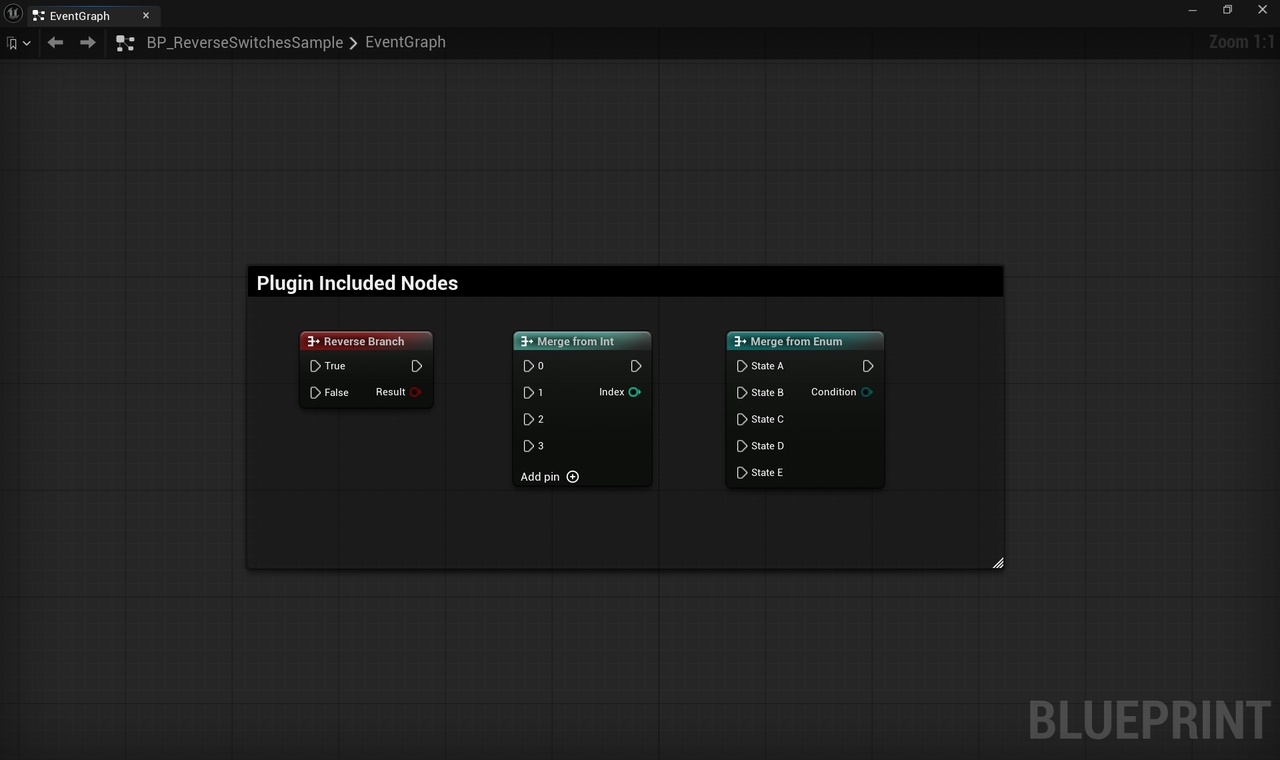Open the bookmarks dropdown in graph toolbar
Image resolution: width=1280 pixels, height=760 pixels.
(18, 43)
